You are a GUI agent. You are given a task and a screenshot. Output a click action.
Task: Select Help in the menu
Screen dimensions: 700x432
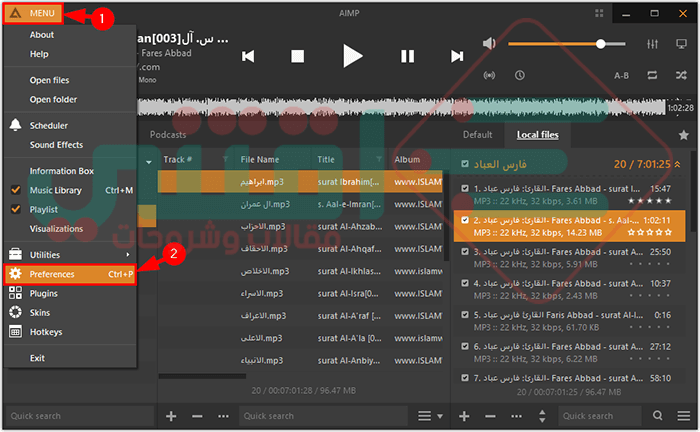[39, 54]
